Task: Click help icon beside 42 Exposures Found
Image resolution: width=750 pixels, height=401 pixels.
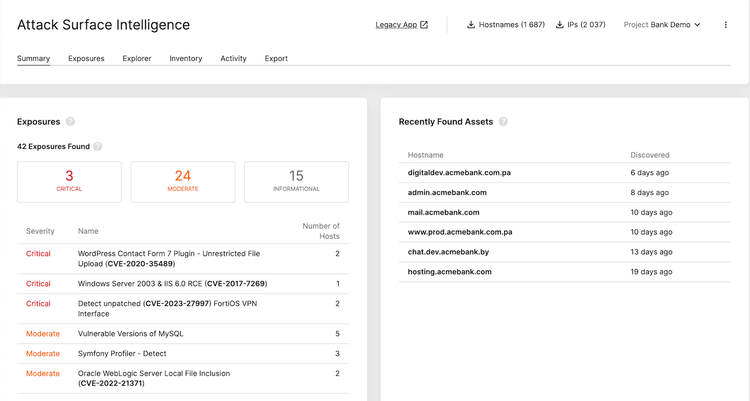Action: (97, 147)
